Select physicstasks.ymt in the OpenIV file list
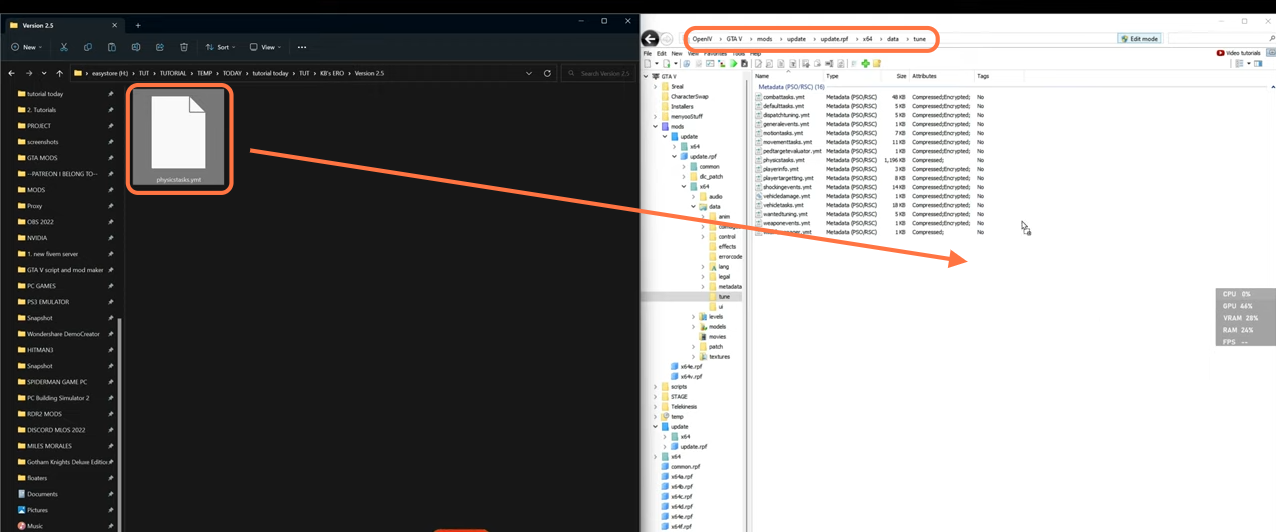 click(784, 160)
